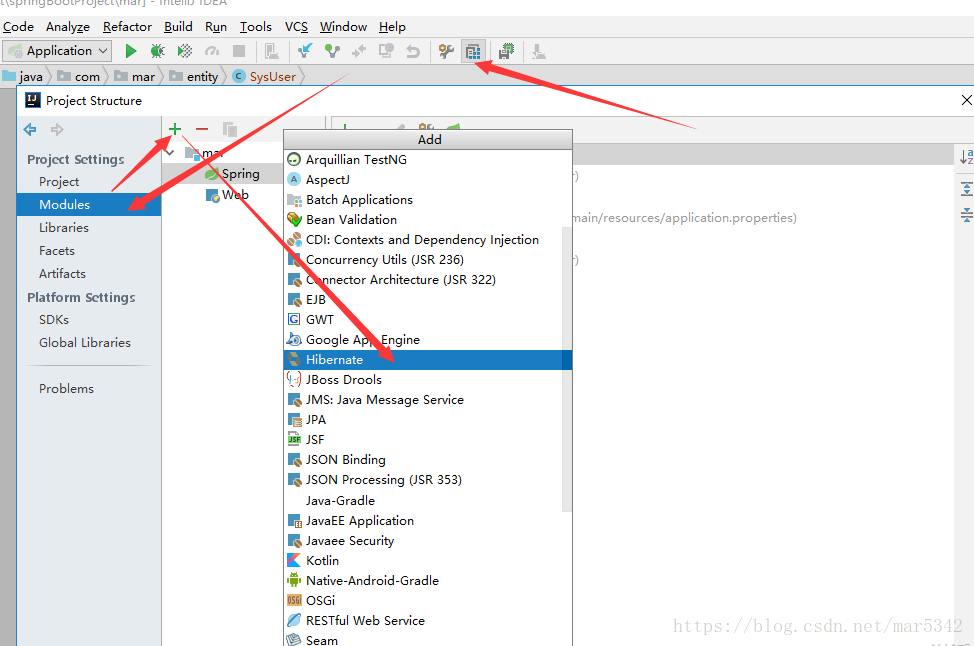Choose JSON Binding from the Add popup
Screen dimensions: 974x646
coord(423,460)
